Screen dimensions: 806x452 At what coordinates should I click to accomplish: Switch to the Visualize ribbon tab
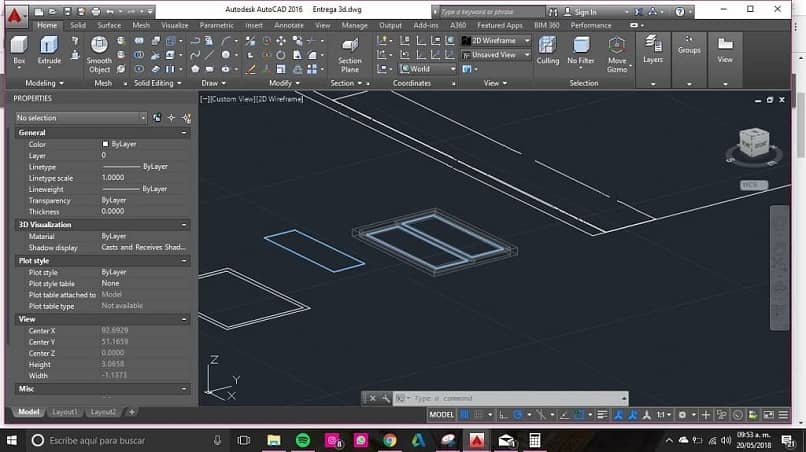pyautogui.click(x=175, y=25)
